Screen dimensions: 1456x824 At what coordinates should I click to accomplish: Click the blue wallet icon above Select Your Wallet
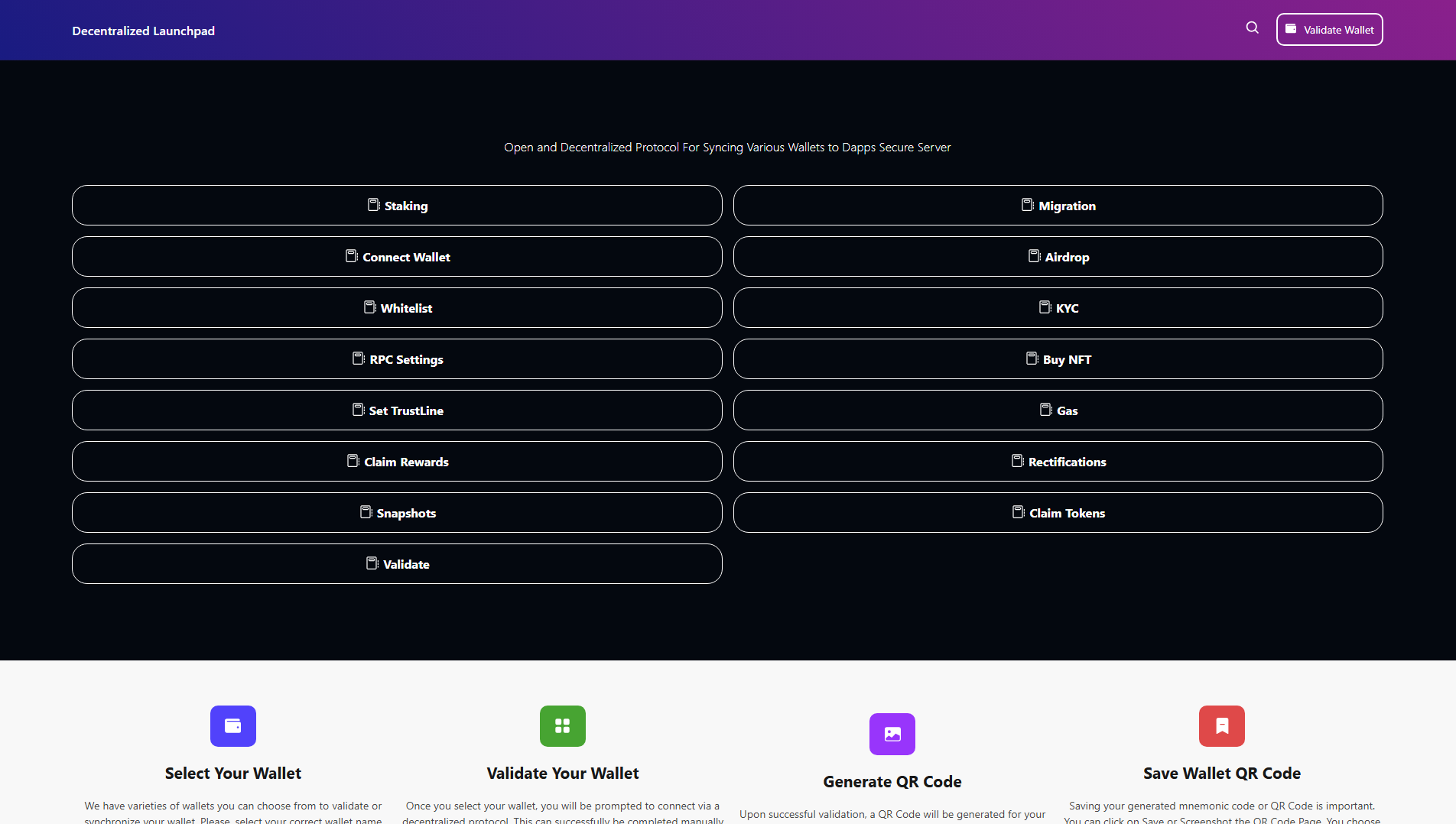click(233, 726)
